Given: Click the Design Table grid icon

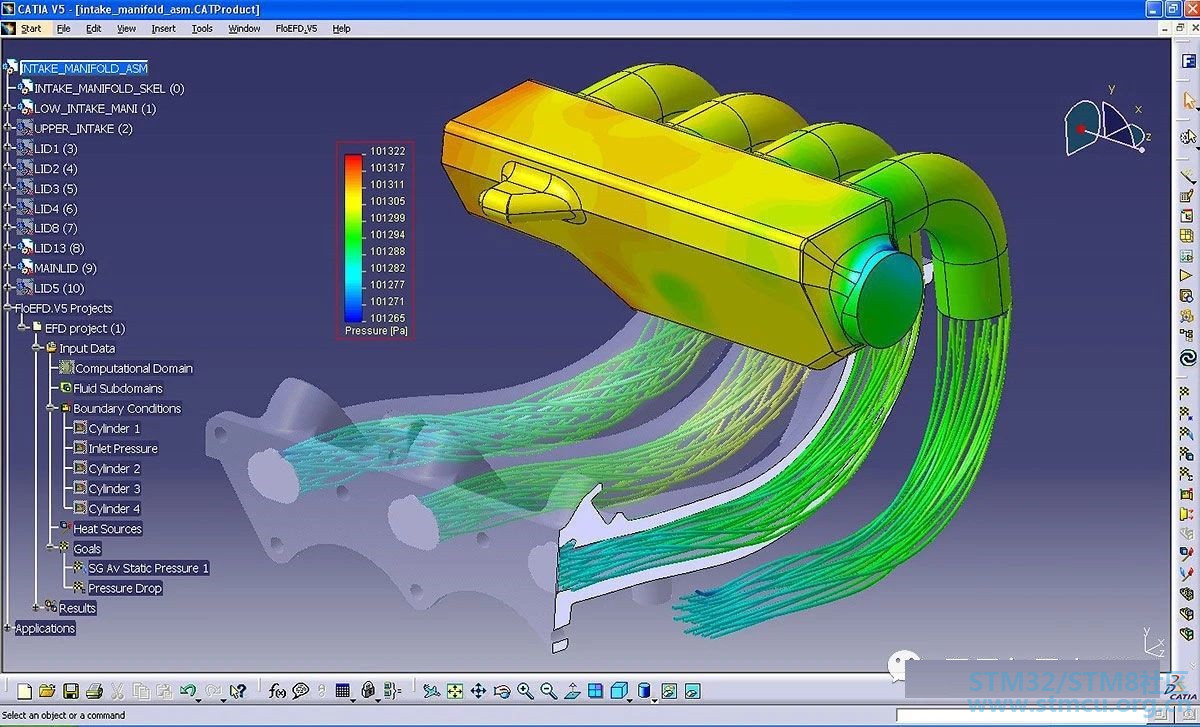Looking at the screenshot, I should pos(342,691).
